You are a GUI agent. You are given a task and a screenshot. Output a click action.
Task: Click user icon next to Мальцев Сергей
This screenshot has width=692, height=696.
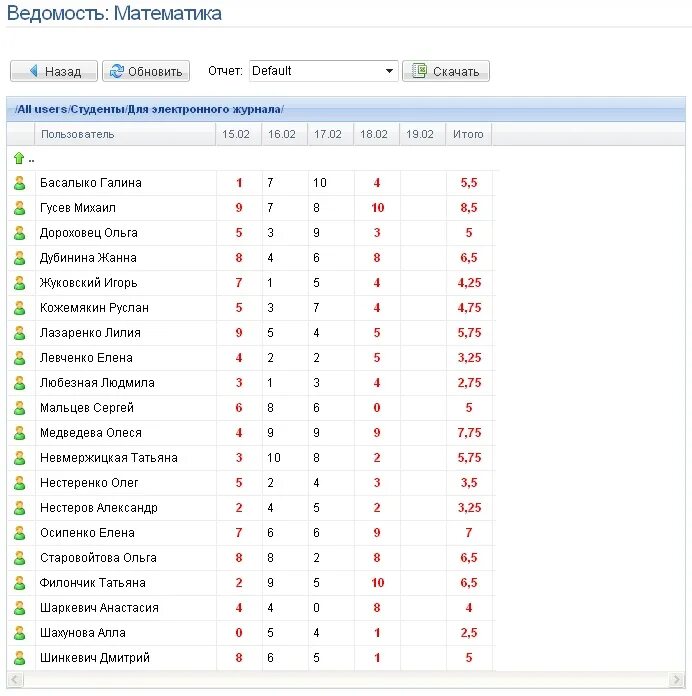coord(20,408)
